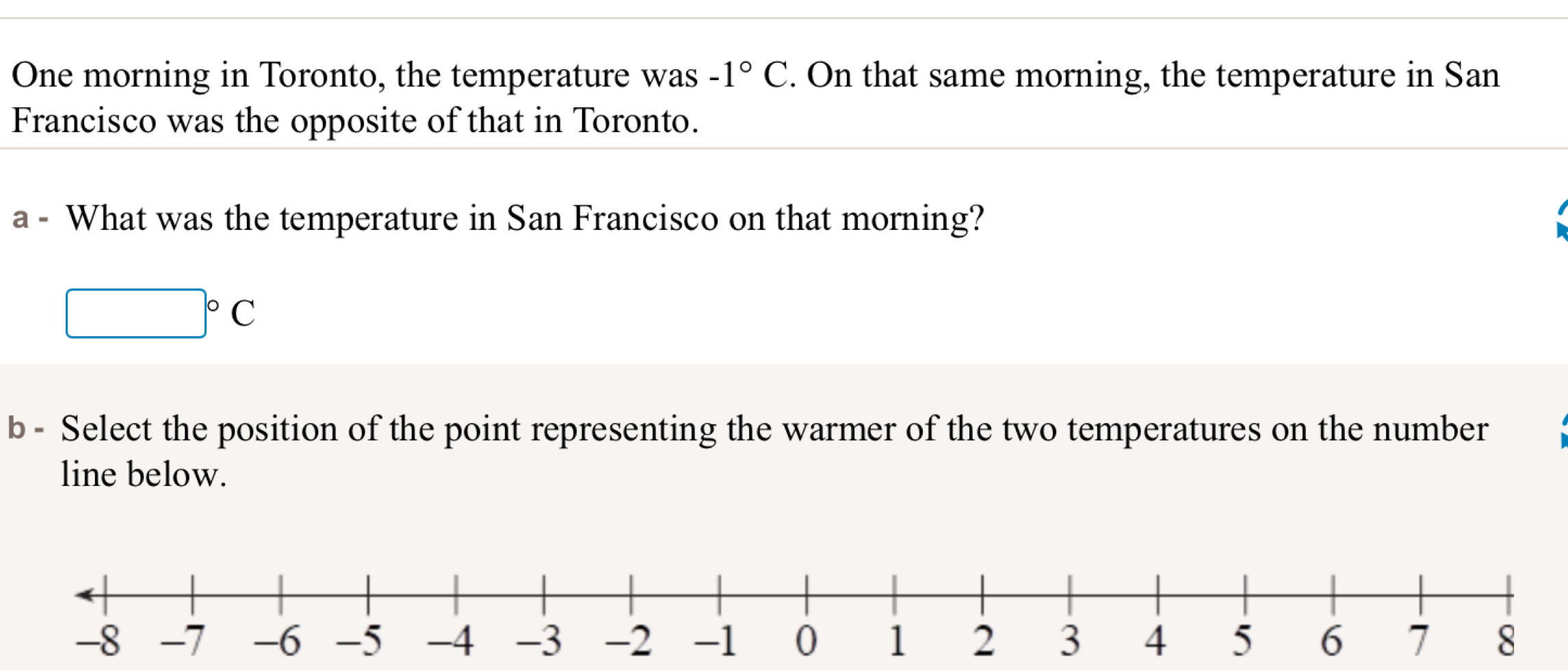1568x670 pixels.
Task: Choose the tick at 4 on the number line
Action: tap(1158, 595)
